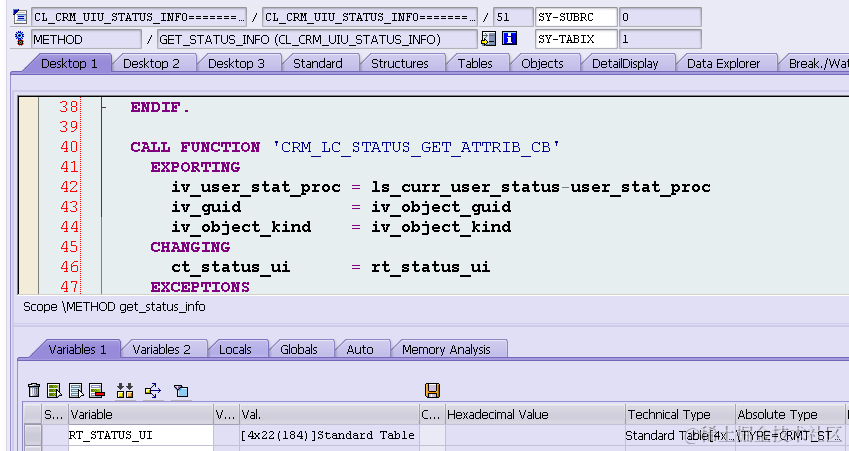Open the Break./Watchpoints tab
This screenshot has width=849, height=451.
pos(815,63)
